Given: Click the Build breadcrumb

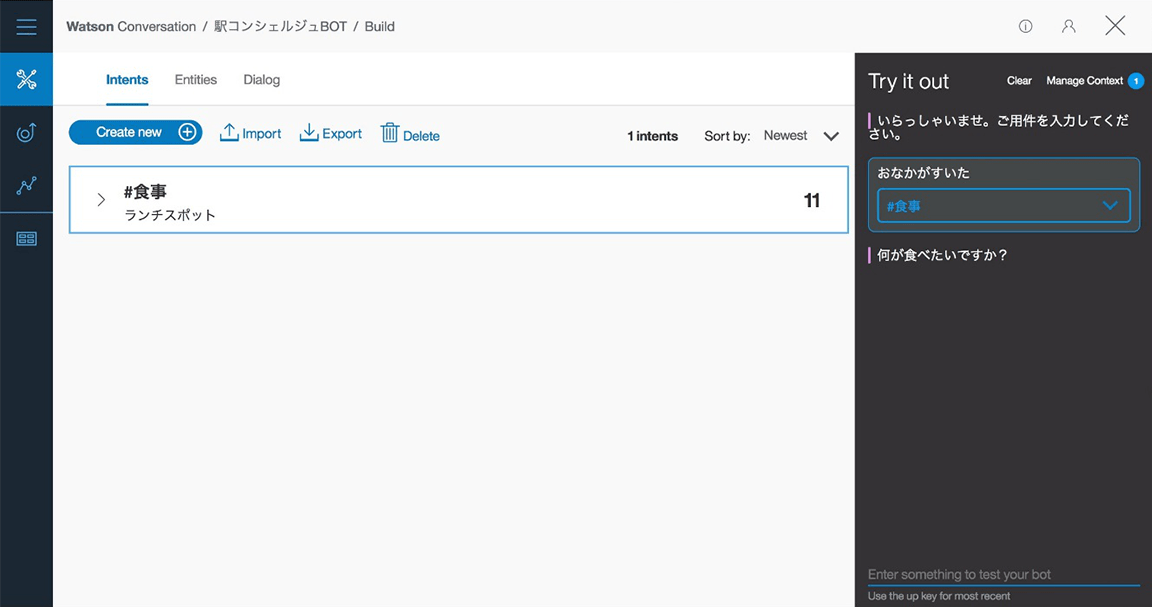Looking at the screenshot, I should [380, 26].
